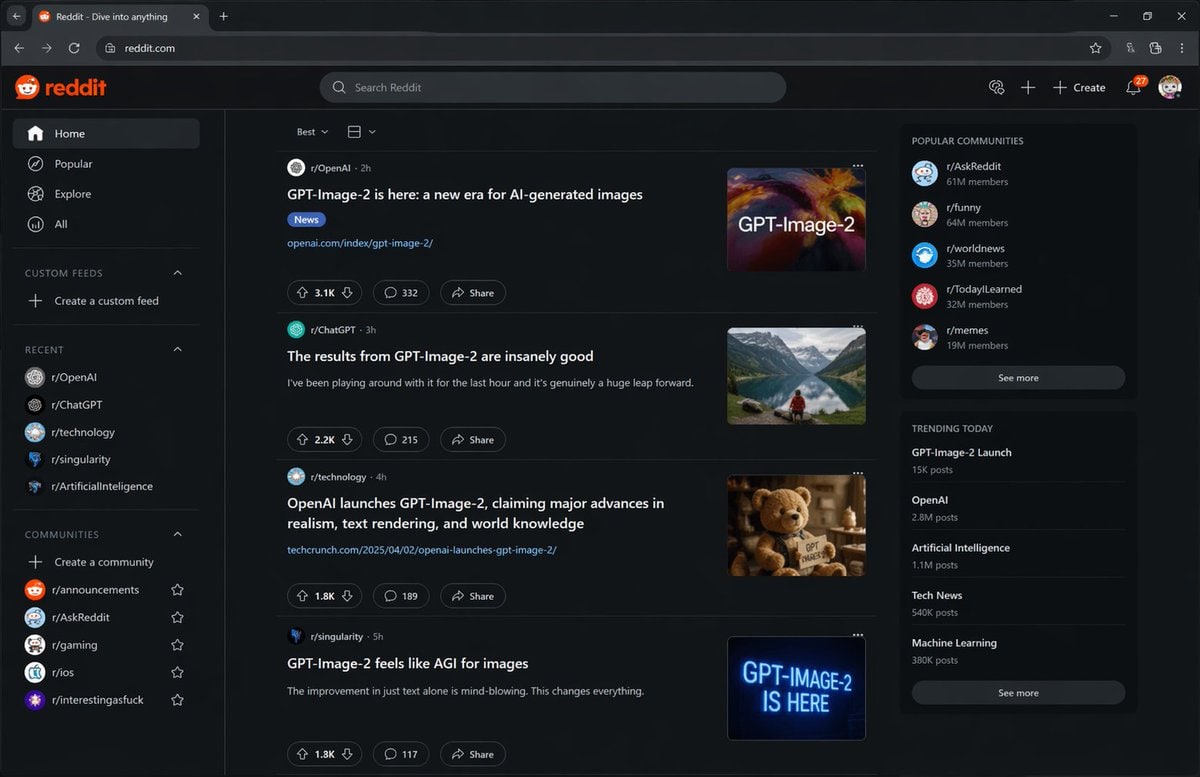Collapse the Custom Feeds section
This screenshot has height=777, width=1200.
(x=178, y=273)
